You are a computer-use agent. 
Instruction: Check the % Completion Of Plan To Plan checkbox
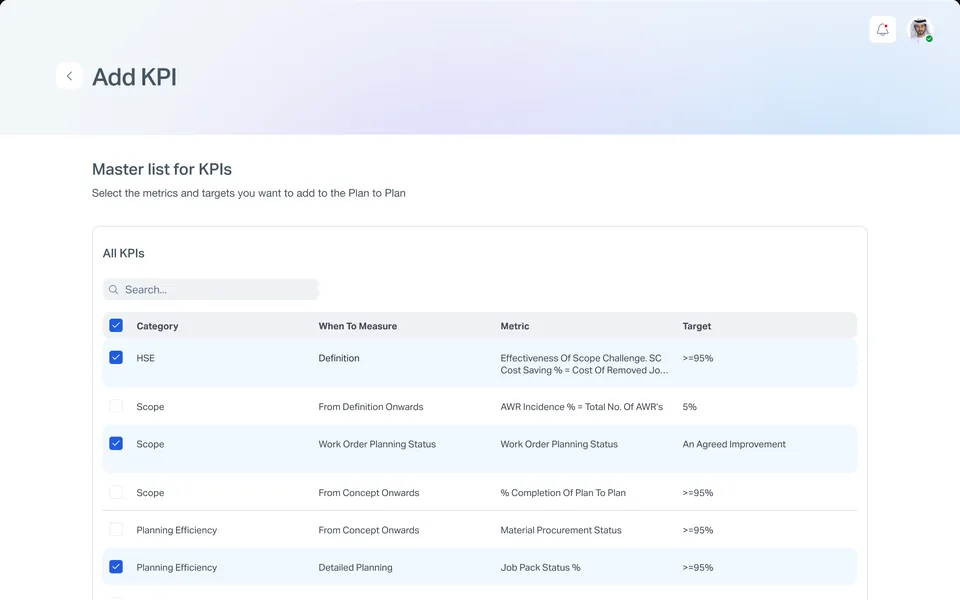click(x=116, y=492)
